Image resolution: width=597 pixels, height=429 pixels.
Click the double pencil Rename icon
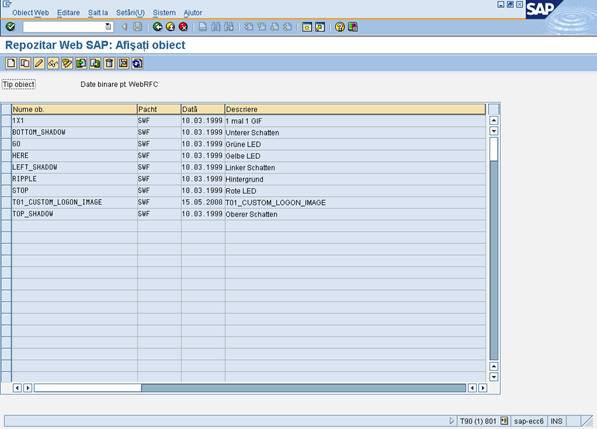67,63
